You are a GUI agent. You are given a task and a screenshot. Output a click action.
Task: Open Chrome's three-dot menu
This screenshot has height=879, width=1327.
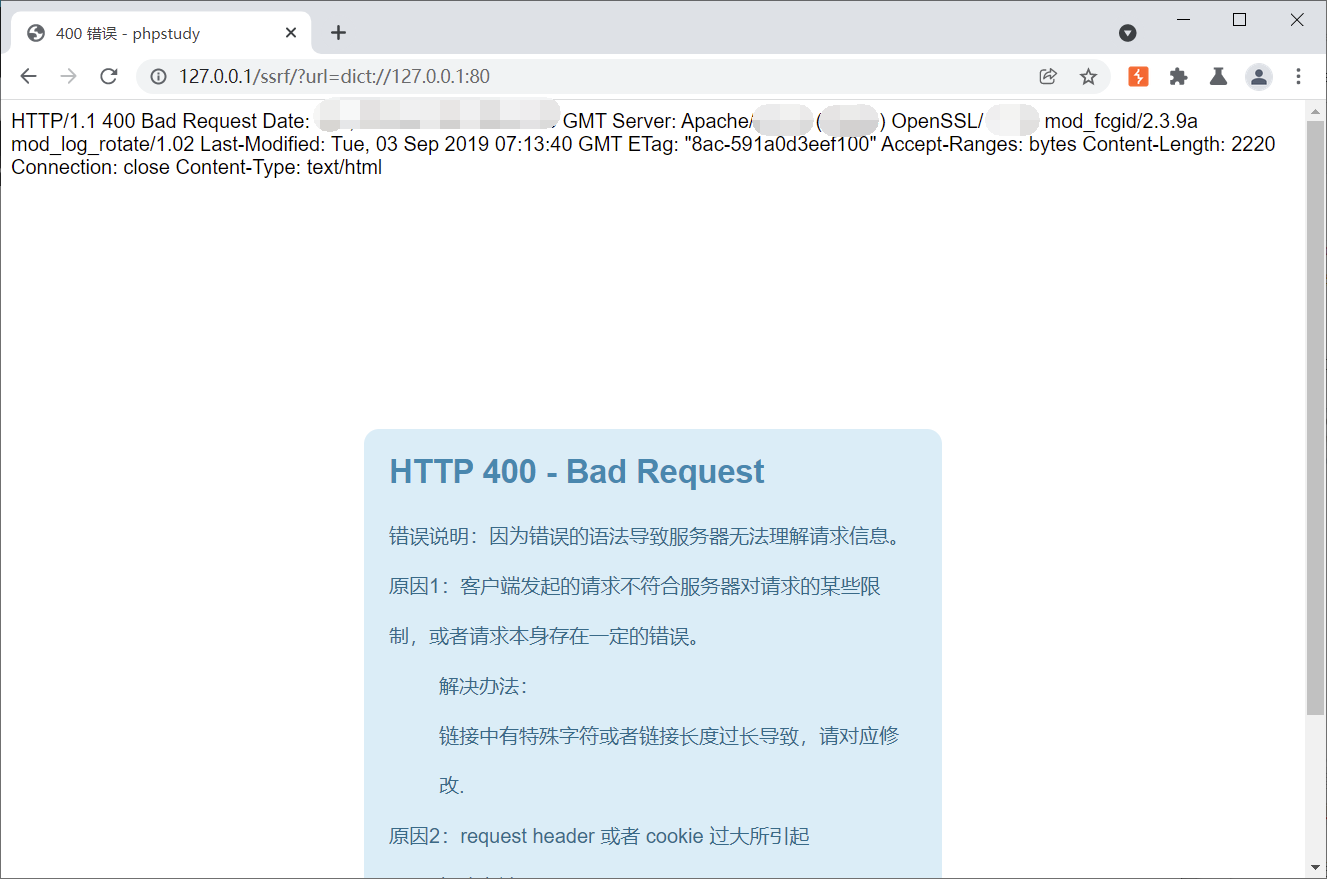point(1298,76)
